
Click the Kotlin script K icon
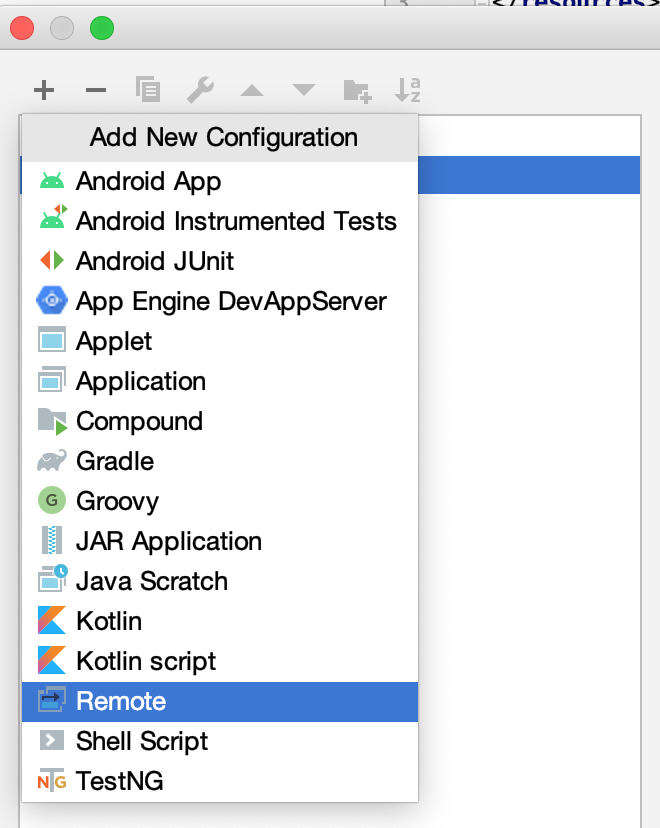coord(52,661)
